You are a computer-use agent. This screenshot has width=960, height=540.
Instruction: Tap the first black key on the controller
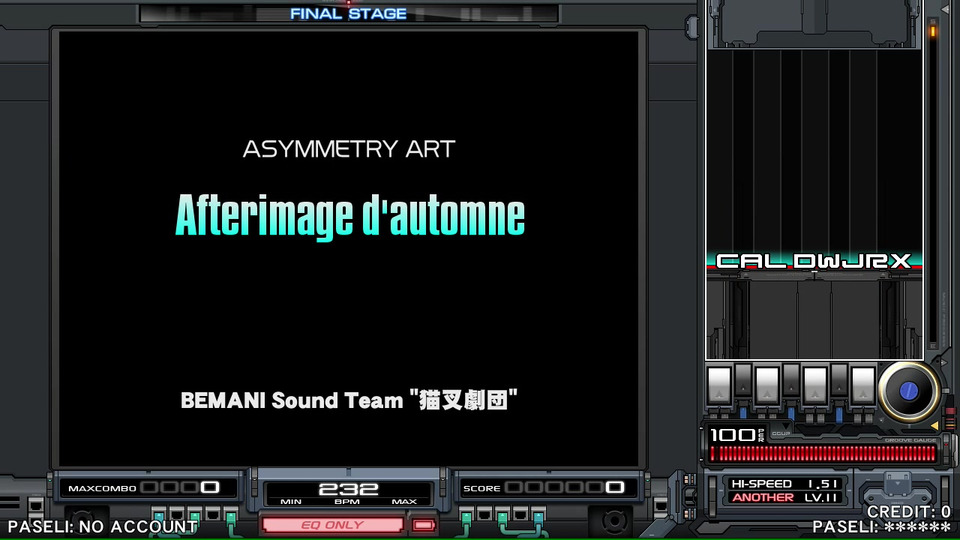(x=743, y=379)
